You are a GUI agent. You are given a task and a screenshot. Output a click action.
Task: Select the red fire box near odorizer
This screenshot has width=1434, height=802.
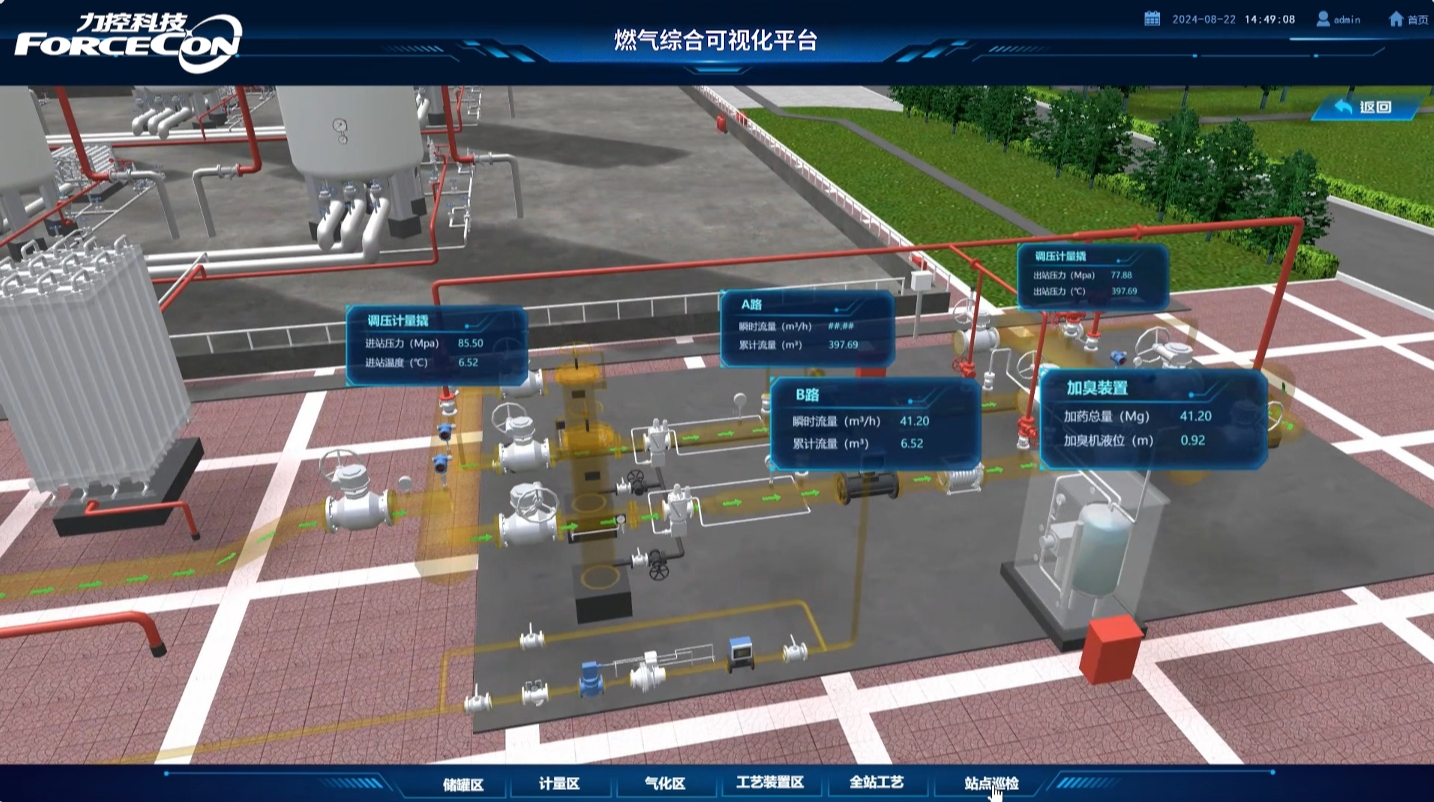[x=1111, y=648]
